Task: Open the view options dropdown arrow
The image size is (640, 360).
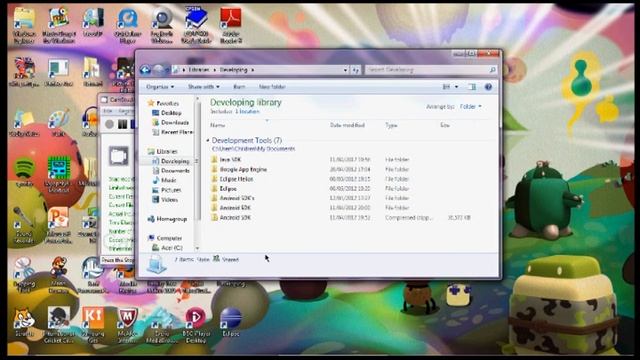Action: click(456, 87)
